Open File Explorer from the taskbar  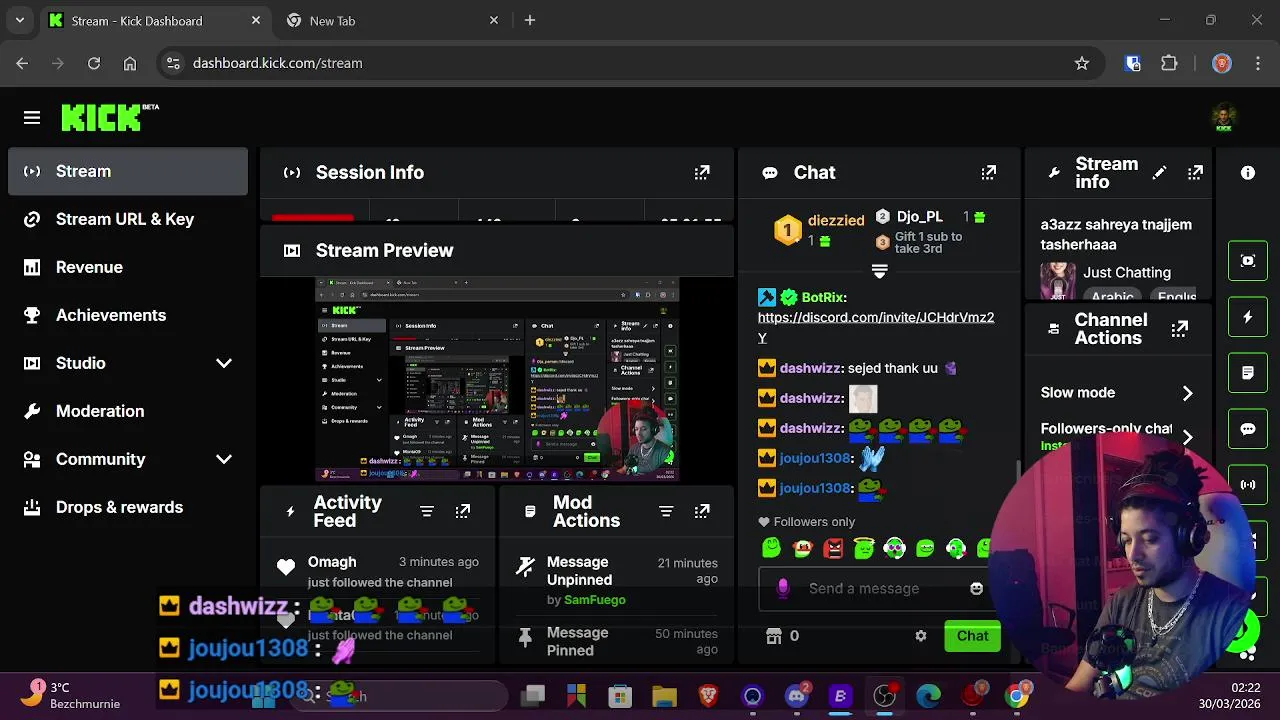tap(665, 696)
